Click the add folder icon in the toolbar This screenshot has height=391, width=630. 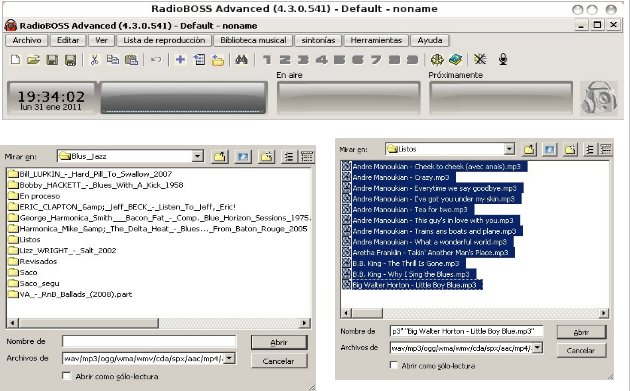[x=218, y=60]
